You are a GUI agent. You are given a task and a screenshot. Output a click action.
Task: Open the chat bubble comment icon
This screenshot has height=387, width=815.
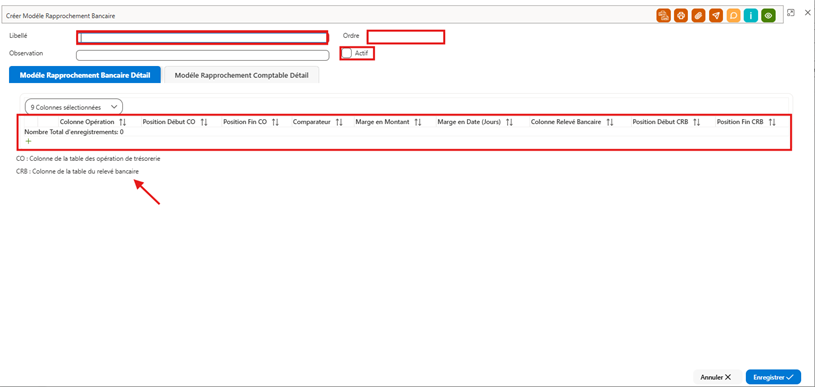pyautogui.click(x=733, y=16)
